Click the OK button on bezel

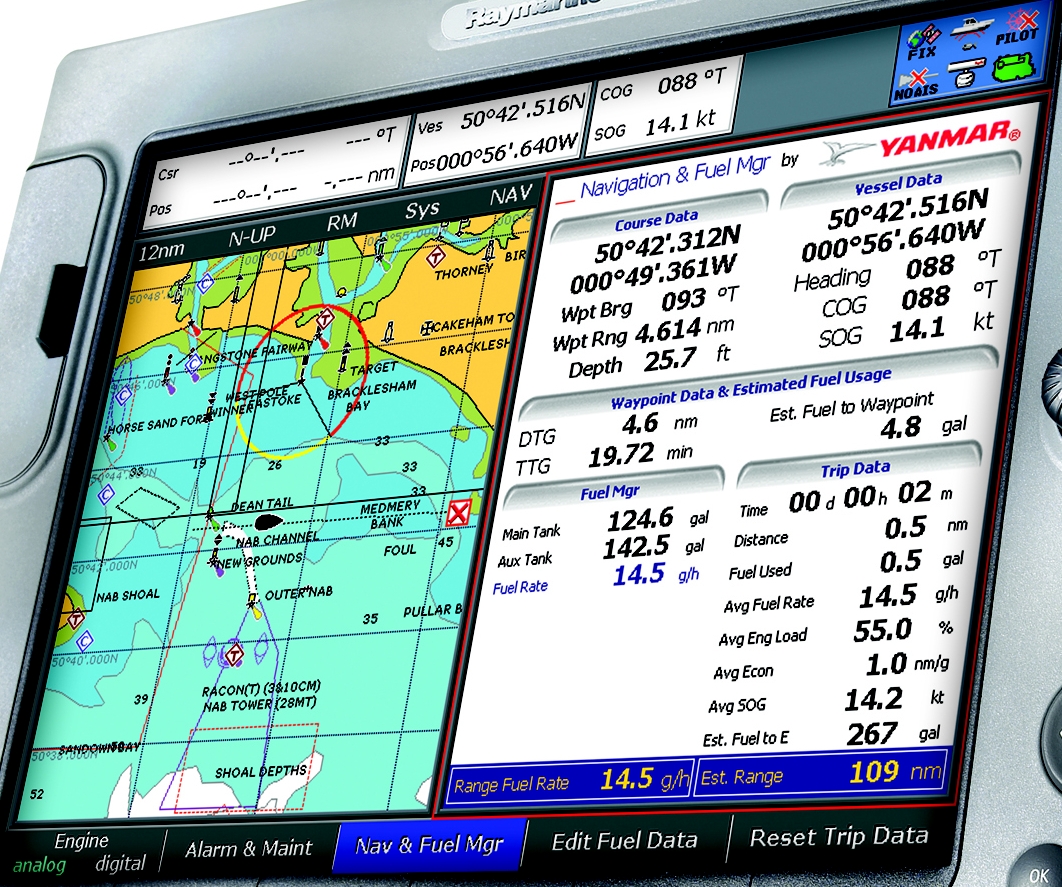(1039, 875)
